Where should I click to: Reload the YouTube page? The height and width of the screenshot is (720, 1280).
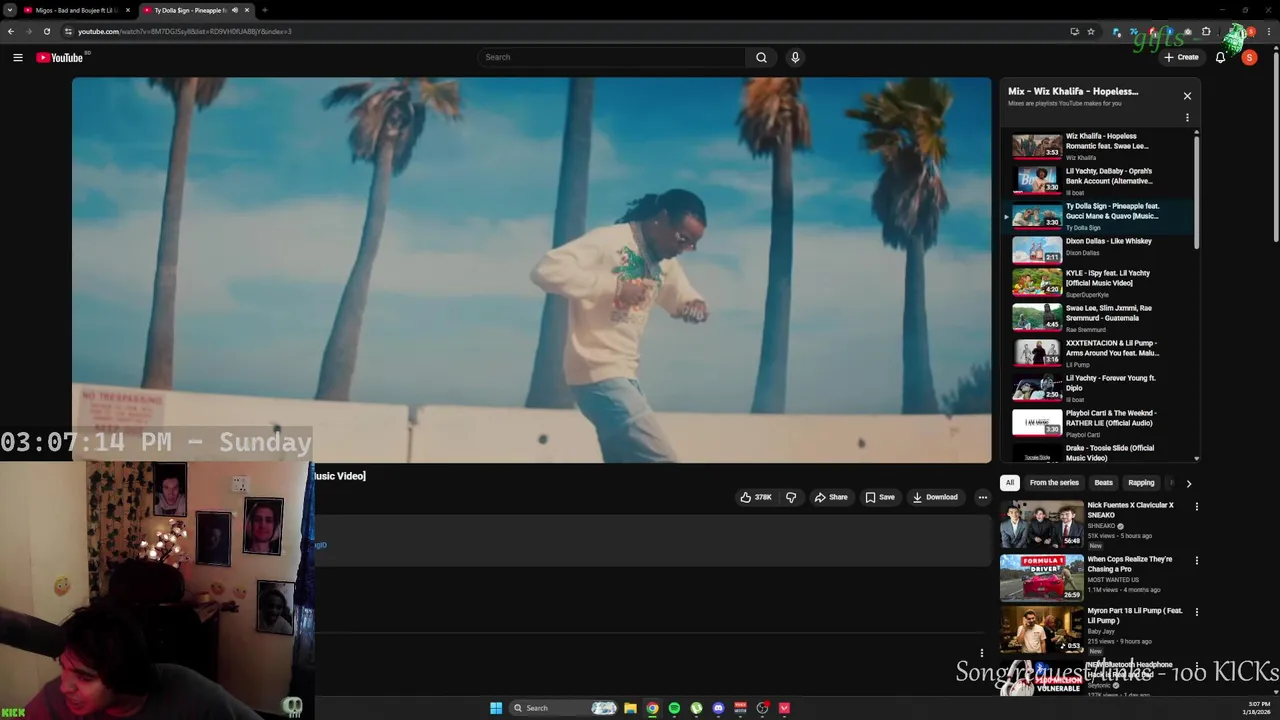(46, 31)
